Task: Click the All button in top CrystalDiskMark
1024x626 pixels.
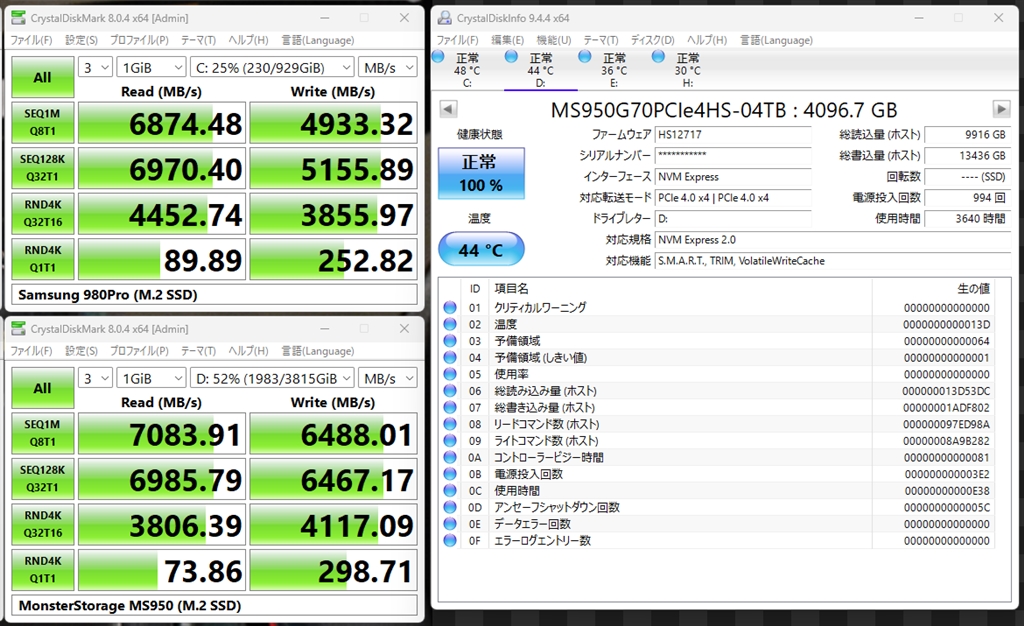Action: (x=42, y=77)
